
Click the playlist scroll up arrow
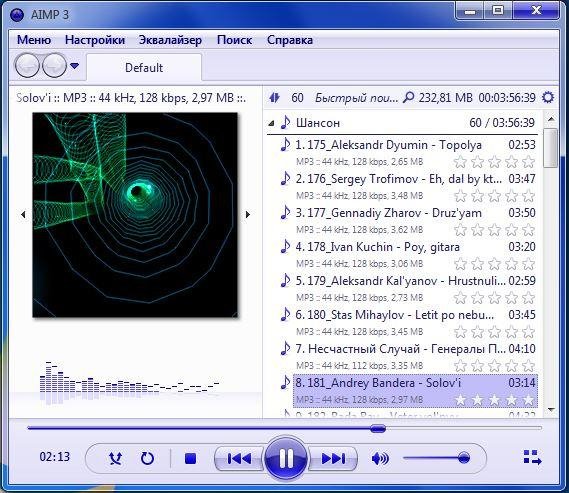(551, 119)
